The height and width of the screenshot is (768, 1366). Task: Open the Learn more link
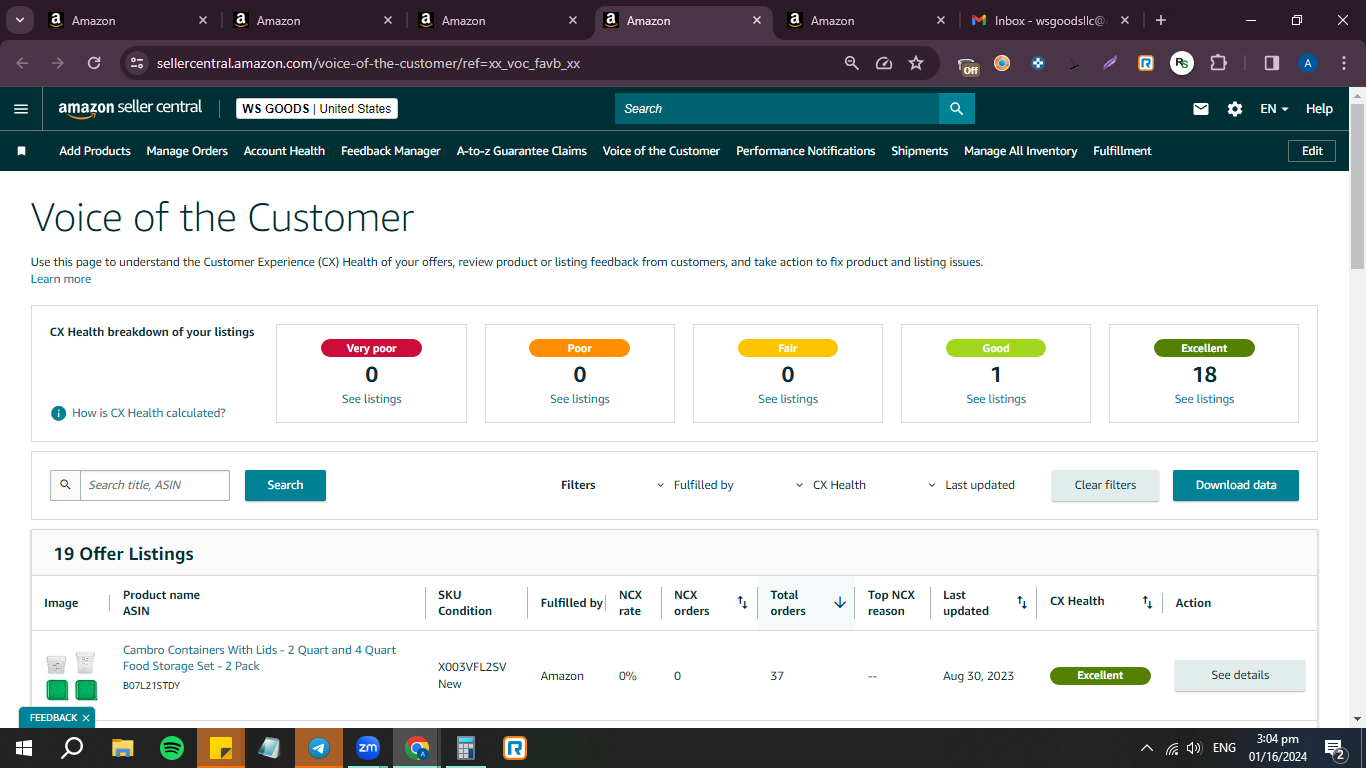pos(61,279)
